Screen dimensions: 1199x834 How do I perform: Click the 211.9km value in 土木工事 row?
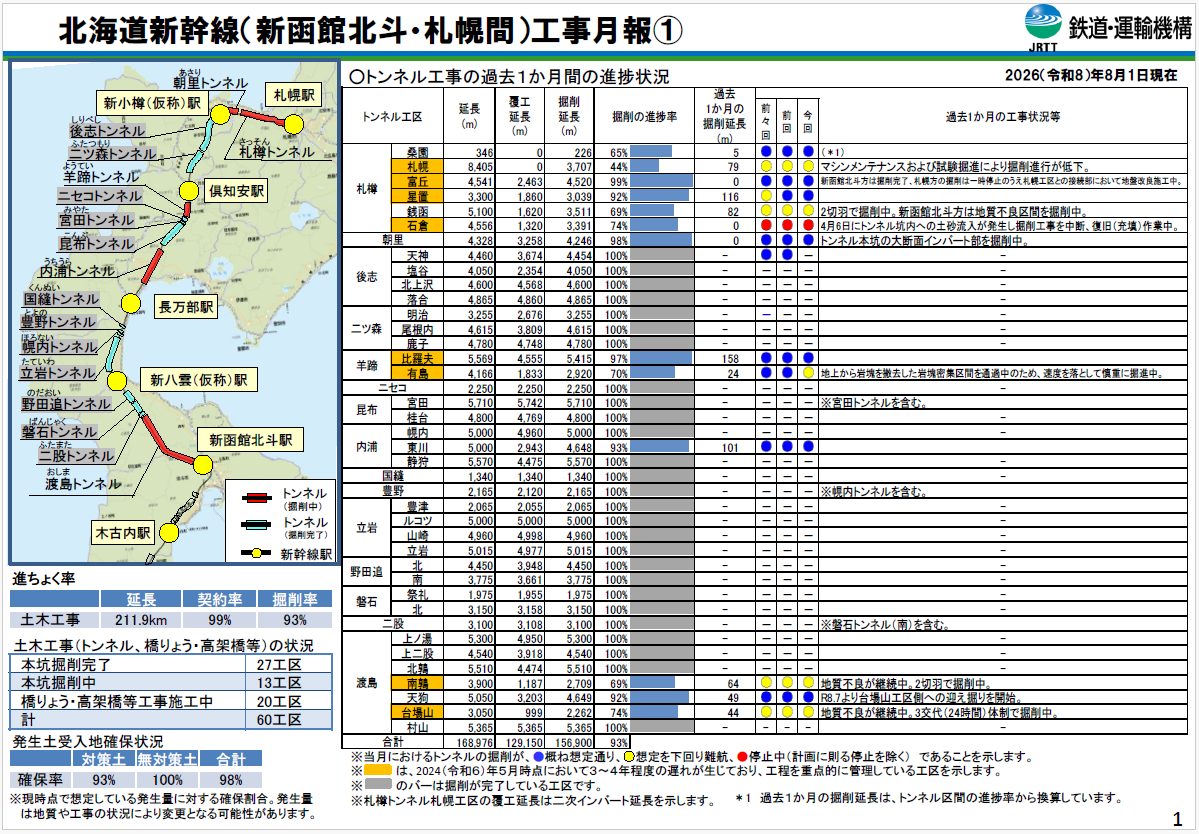(141, 620)
